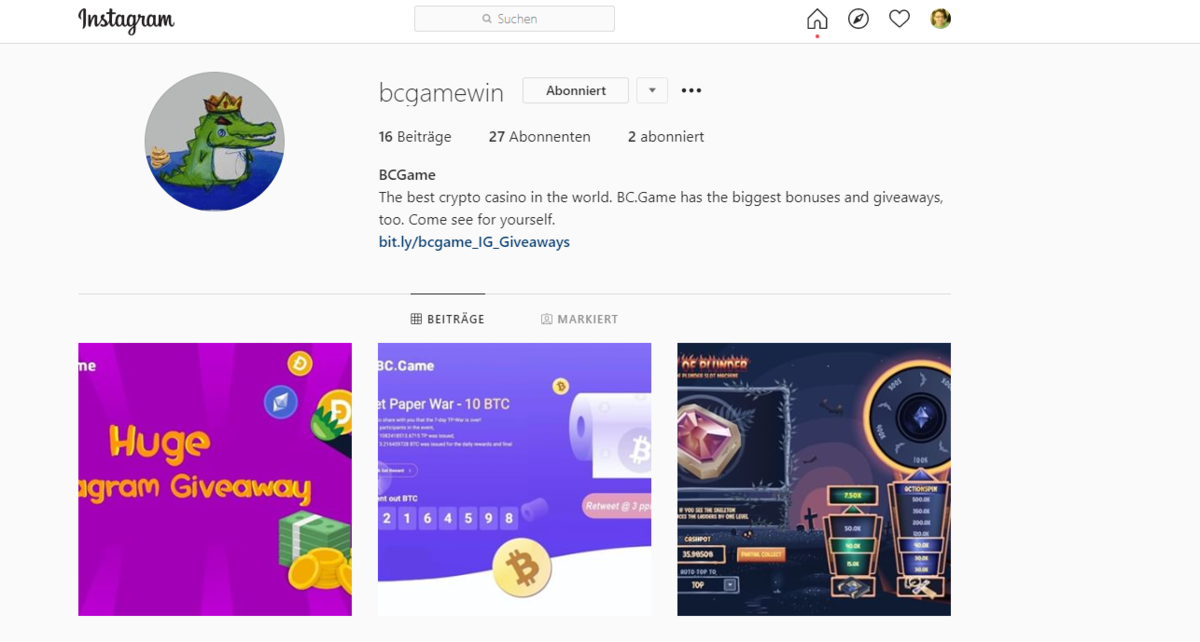Open the bit.ly/bcgame_IG_Giveaways link
This screenshot has width=1200, height=642.
click(474, 242)
